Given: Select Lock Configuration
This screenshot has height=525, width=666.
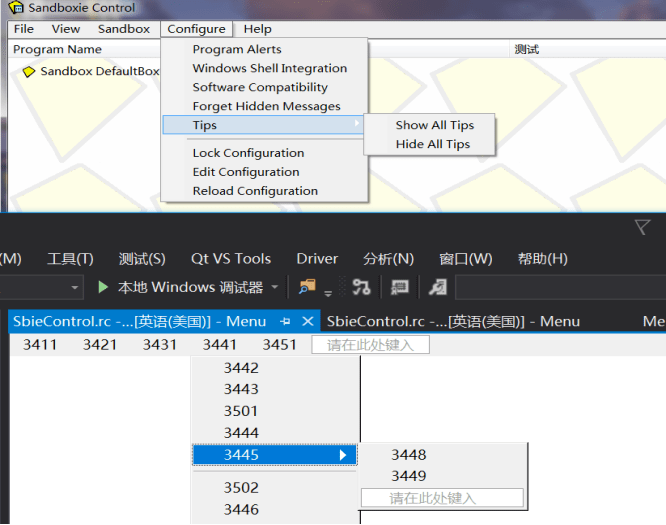Looking at the screenshot, I should click(248, 153).
